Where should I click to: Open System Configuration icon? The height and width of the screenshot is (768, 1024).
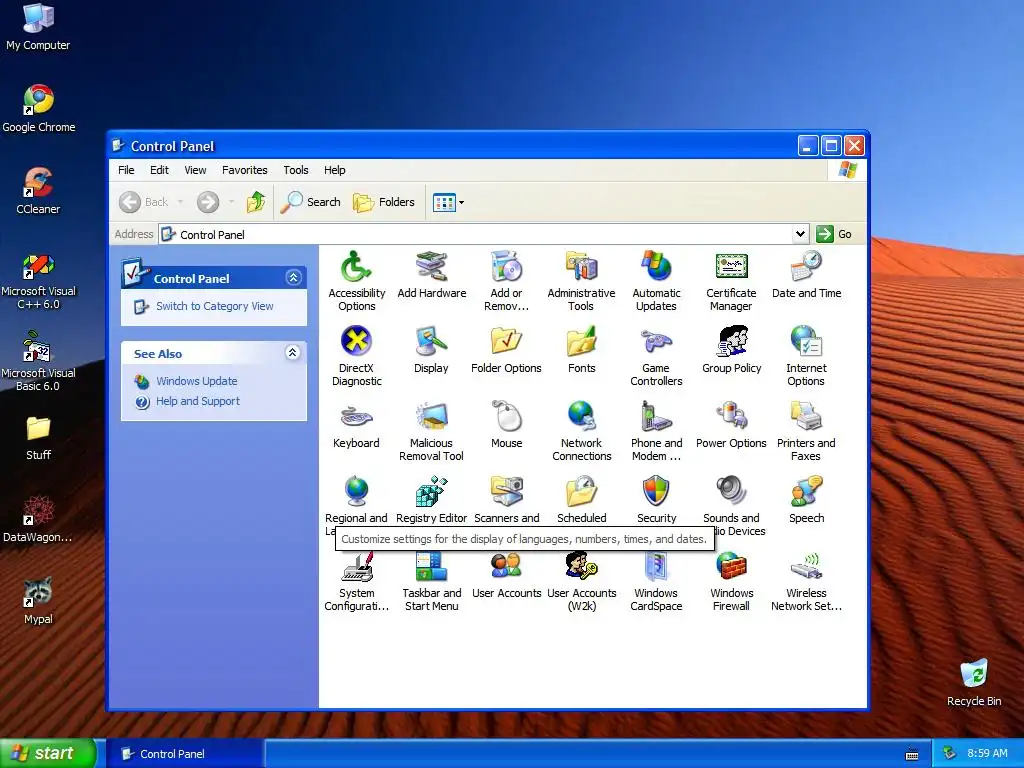point(356,567)
